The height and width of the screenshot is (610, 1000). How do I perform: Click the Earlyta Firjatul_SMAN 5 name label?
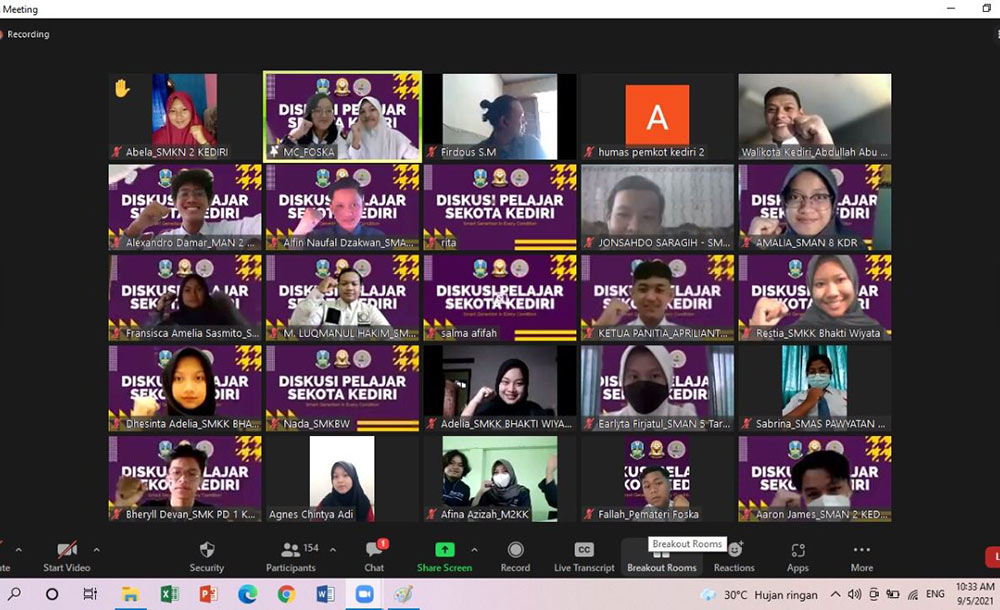[664, 424]
